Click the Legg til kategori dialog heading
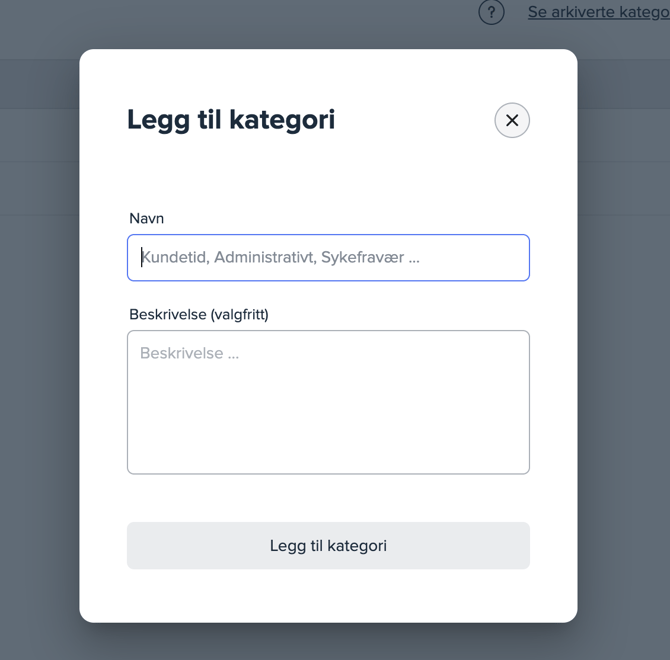670x660 pixels. 231,120
